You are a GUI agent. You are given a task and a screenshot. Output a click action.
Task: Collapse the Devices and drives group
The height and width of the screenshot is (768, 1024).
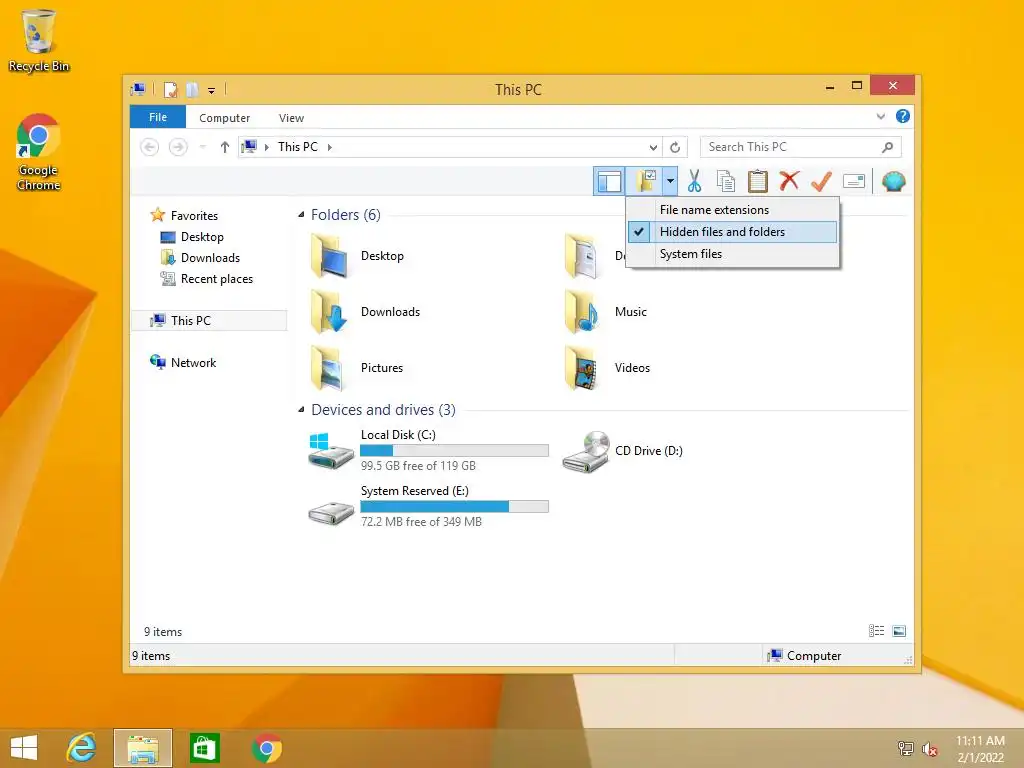(301, 409)
